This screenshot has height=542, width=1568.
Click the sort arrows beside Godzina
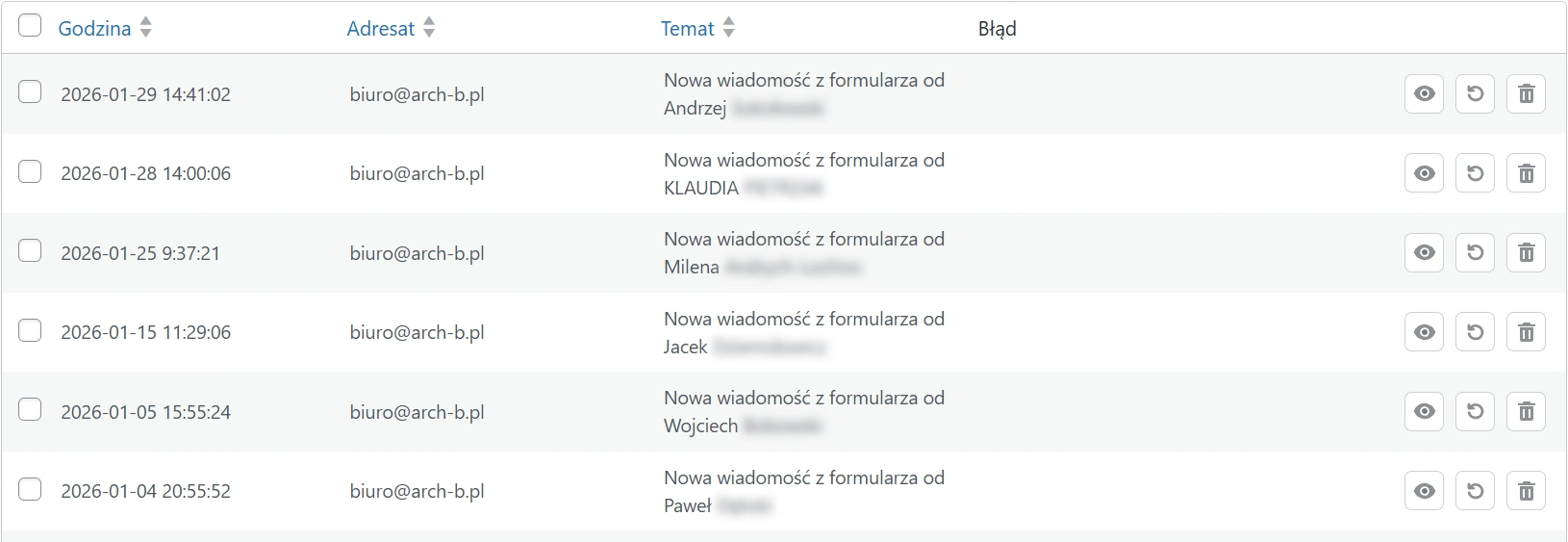(x=146, y=28)
